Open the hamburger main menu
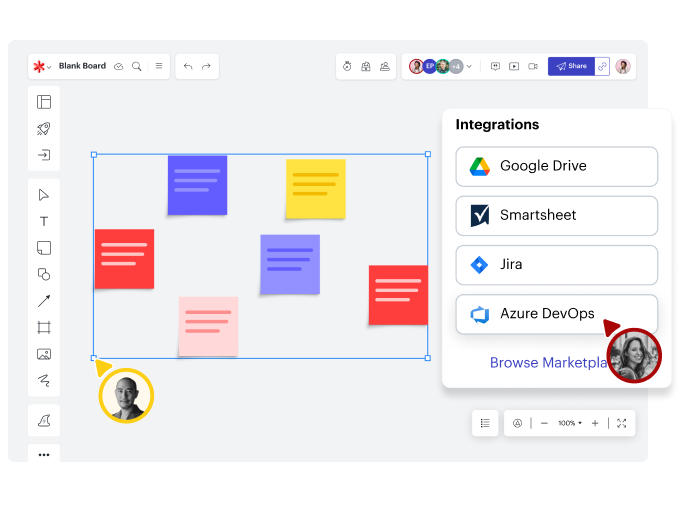The height and width of the screenshot is (510, 680). pyautogui.click(x=158, y=66)
